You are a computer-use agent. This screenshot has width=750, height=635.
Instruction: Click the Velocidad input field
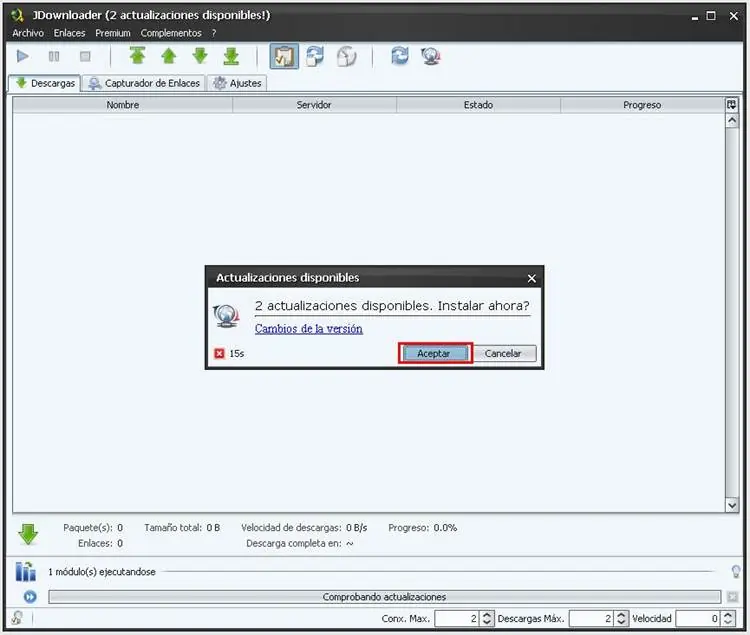tap(698, 618)
